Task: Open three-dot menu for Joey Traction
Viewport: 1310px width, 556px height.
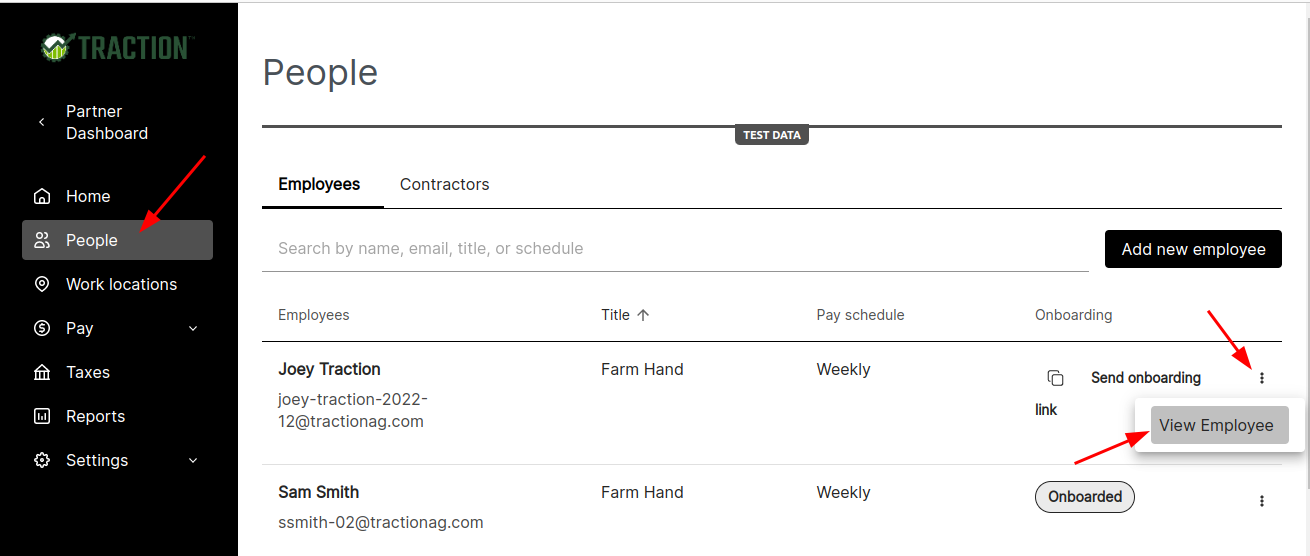Action: [1262, 378]
